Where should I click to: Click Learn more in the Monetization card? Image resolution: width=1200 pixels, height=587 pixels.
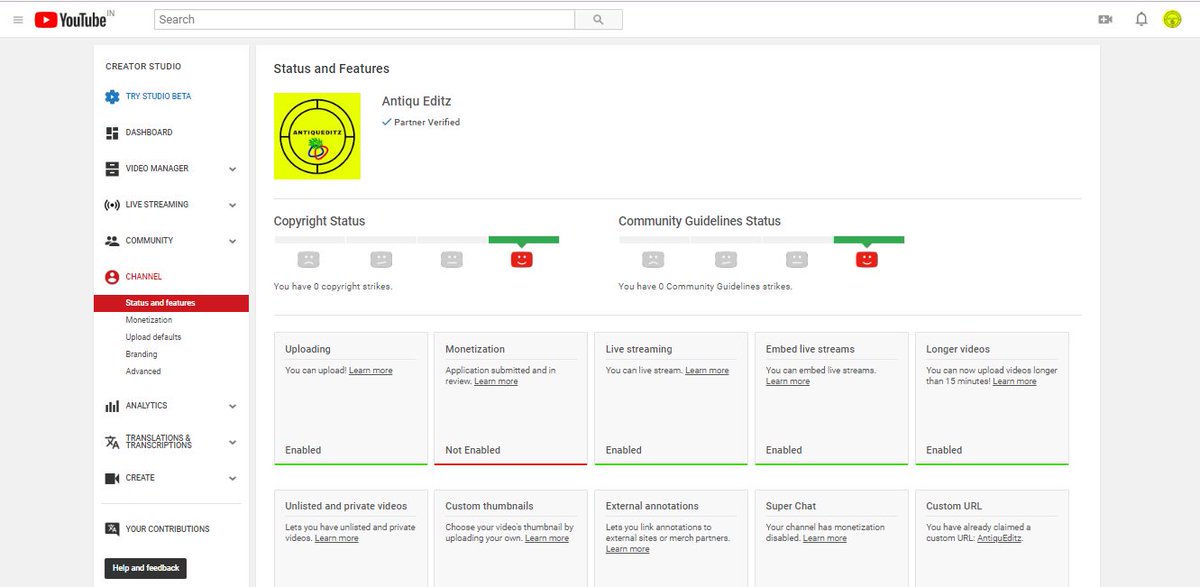496,382
